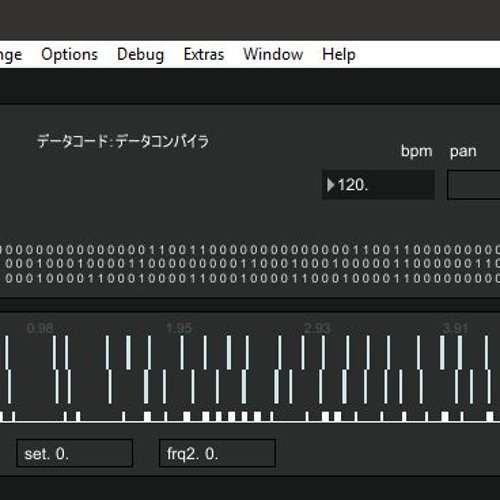This screenshot has width=500, height=500.
Task: Click the 'set. 0.' message box
Action: pos(75,453)
